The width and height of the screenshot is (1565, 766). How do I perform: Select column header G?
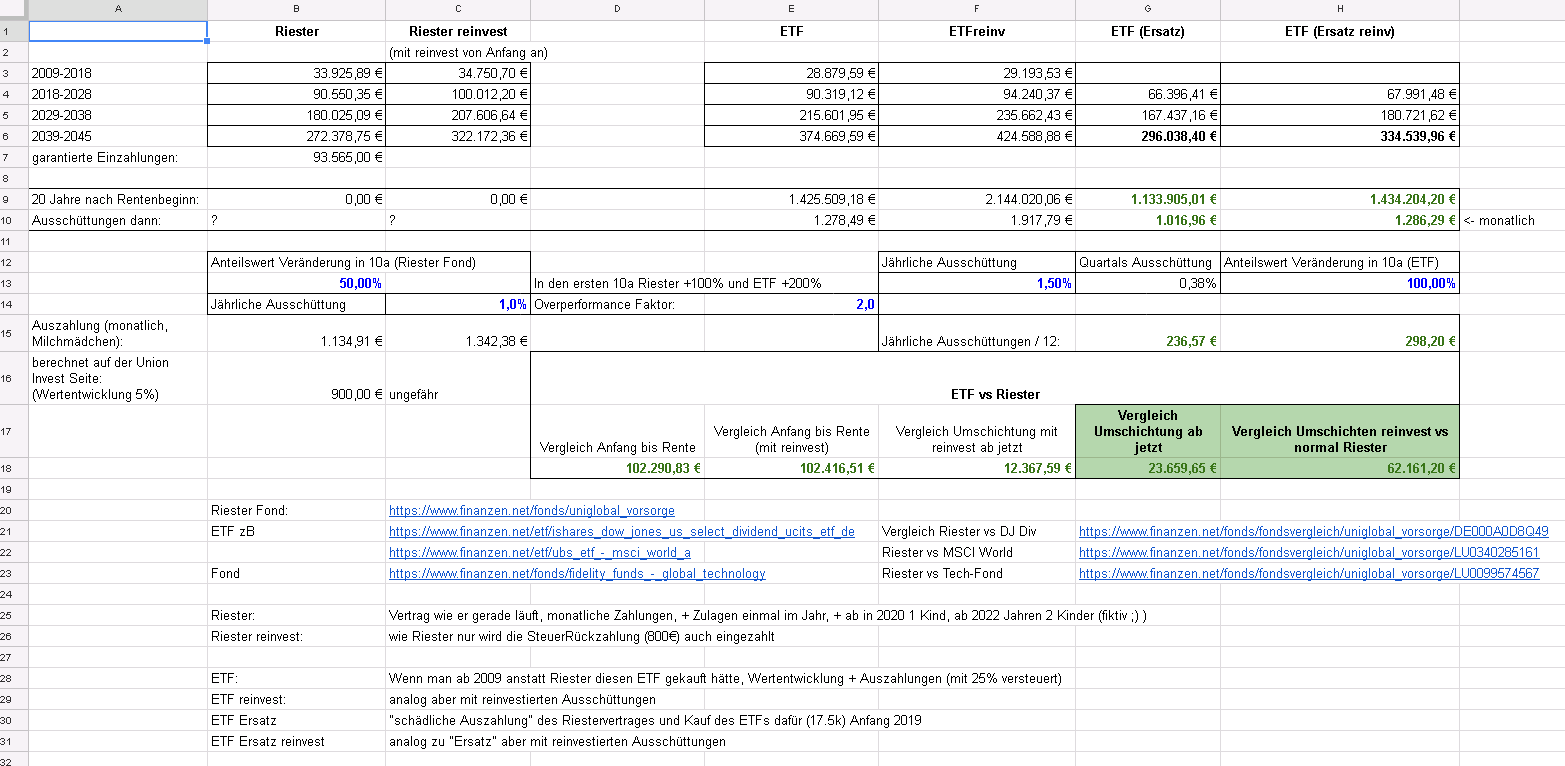[x=1147, y=9]
